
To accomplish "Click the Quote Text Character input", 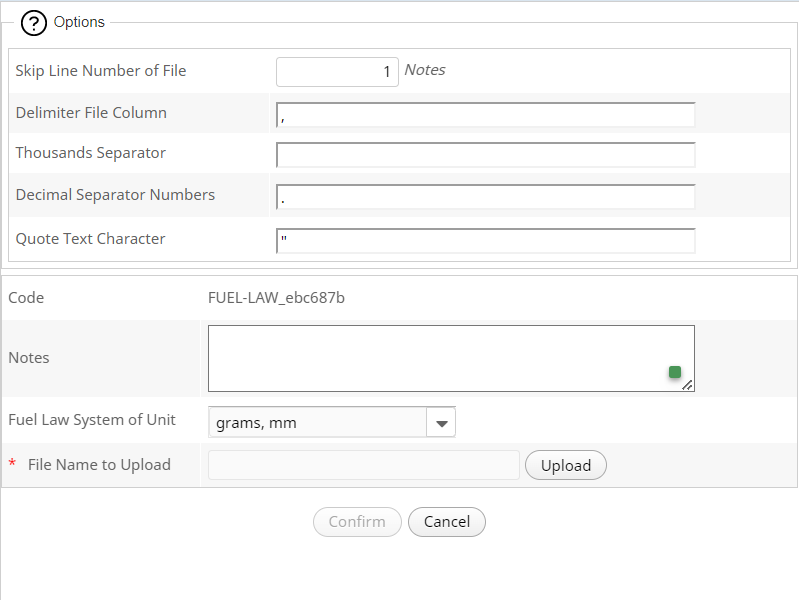I will (485, 241).
